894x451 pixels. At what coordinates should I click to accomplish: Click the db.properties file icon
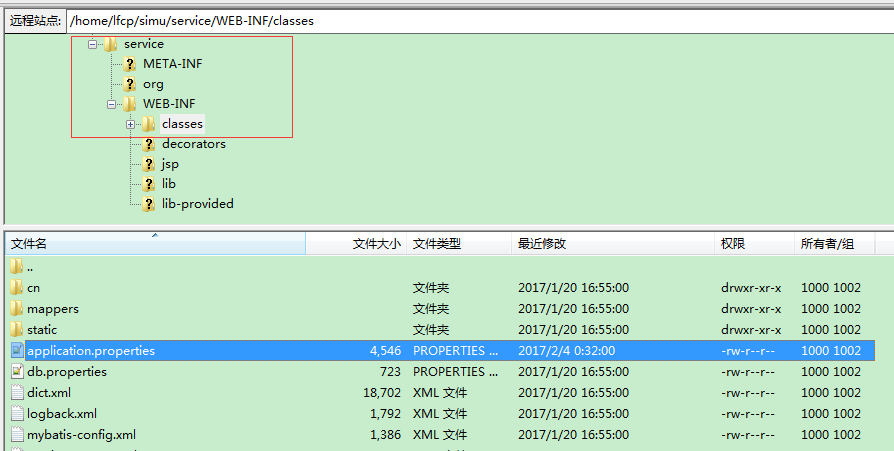pos(17,371)
